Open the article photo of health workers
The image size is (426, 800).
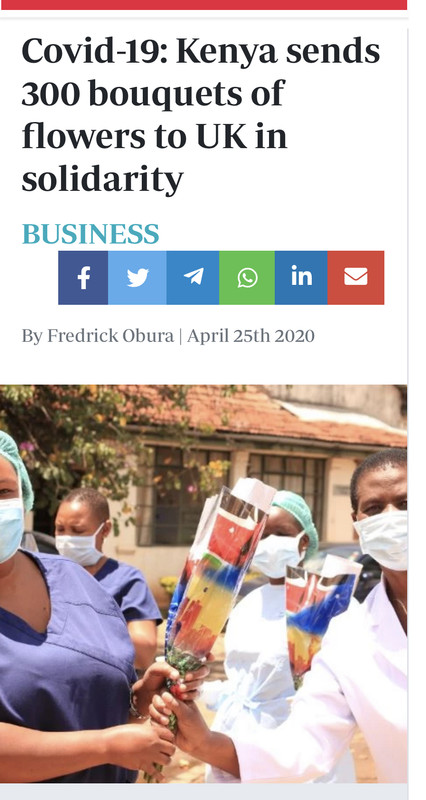click(204, 584)
